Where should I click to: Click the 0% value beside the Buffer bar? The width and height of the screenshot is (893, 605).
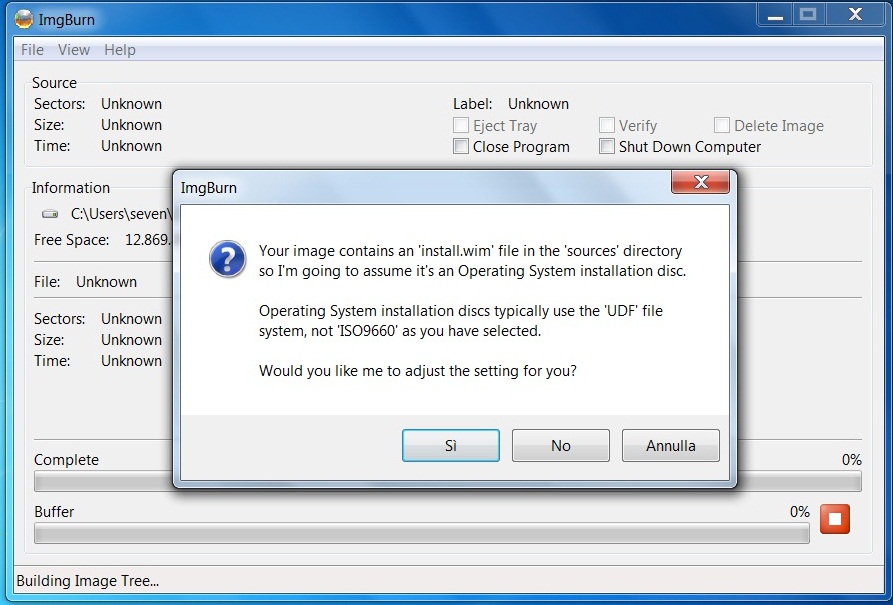tap(800, 512)
